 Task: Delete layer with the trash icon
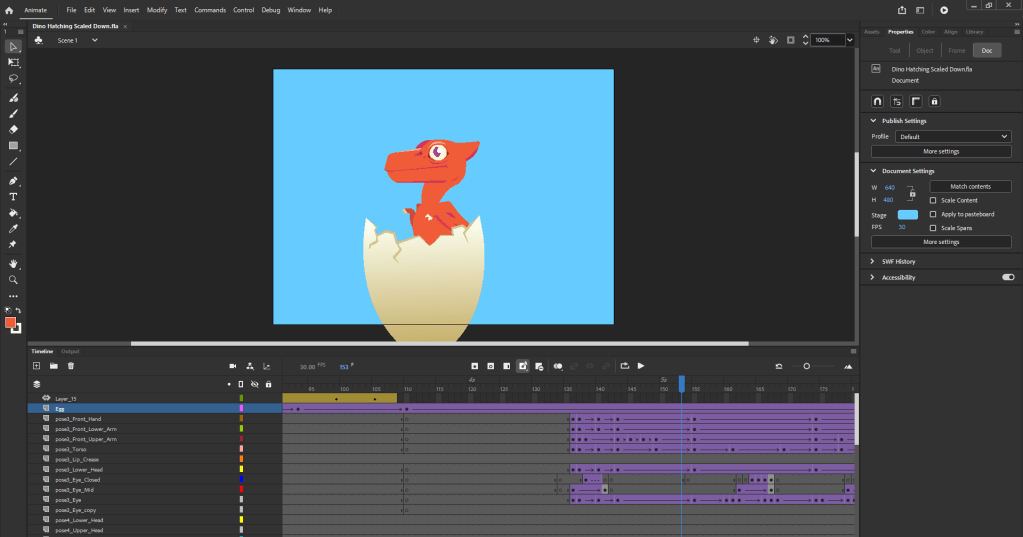(x=71, y=366)
